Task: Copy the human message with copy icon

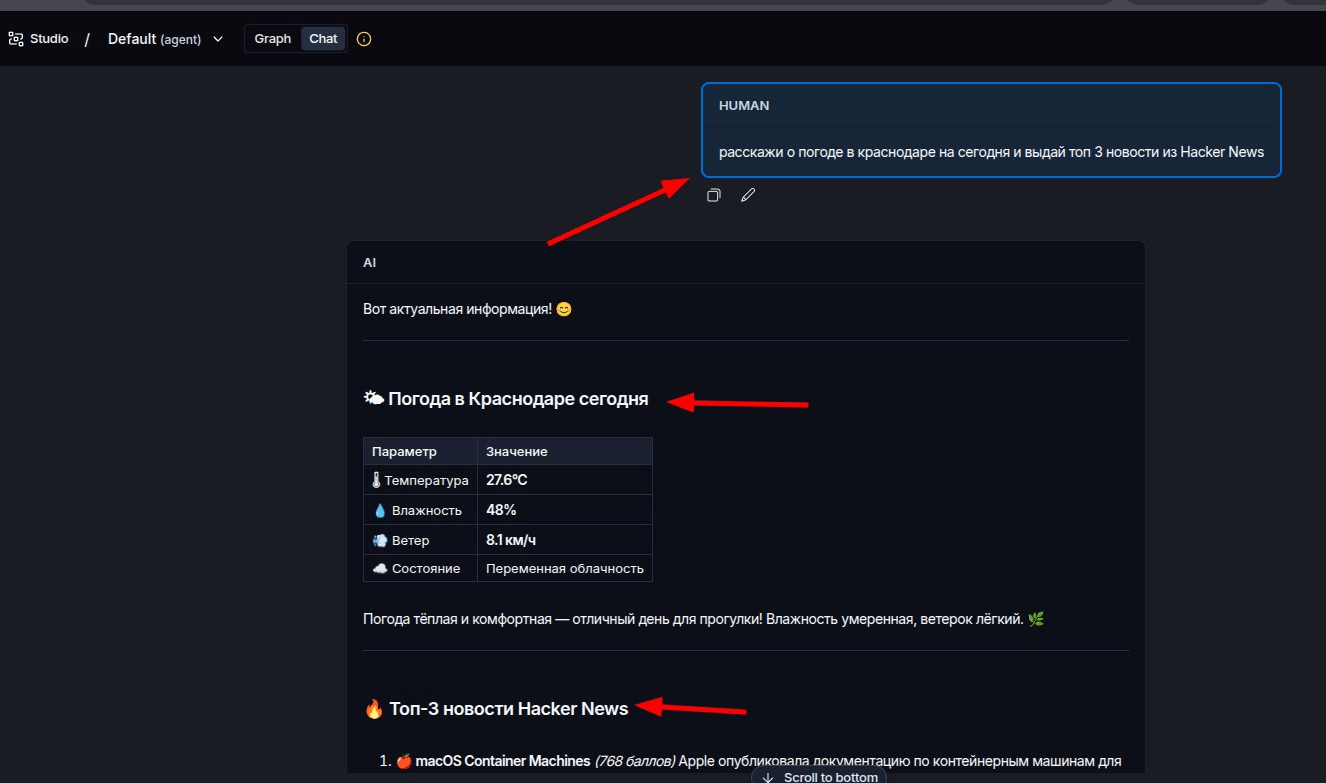Action: tap(713, 195)
